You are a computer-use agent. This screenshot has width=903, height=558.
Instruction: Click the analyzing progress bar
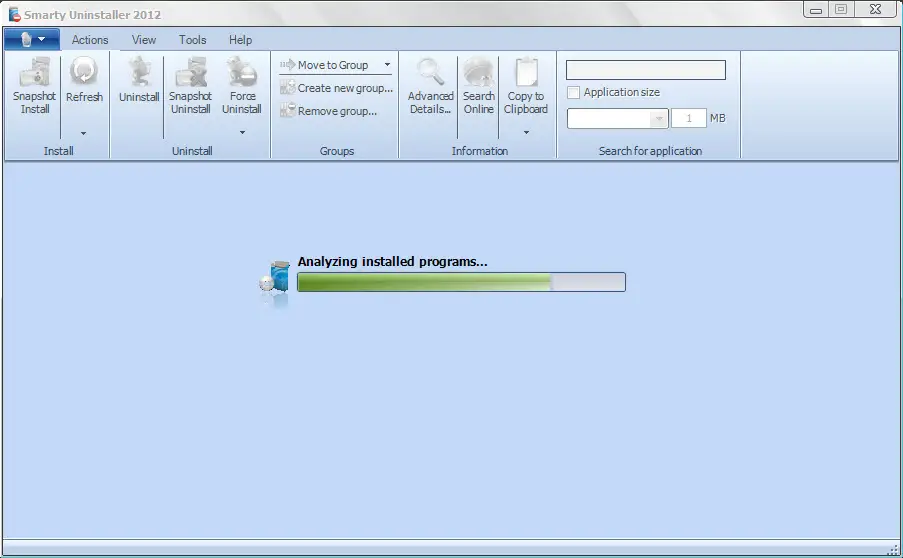(x=461, y=282)
